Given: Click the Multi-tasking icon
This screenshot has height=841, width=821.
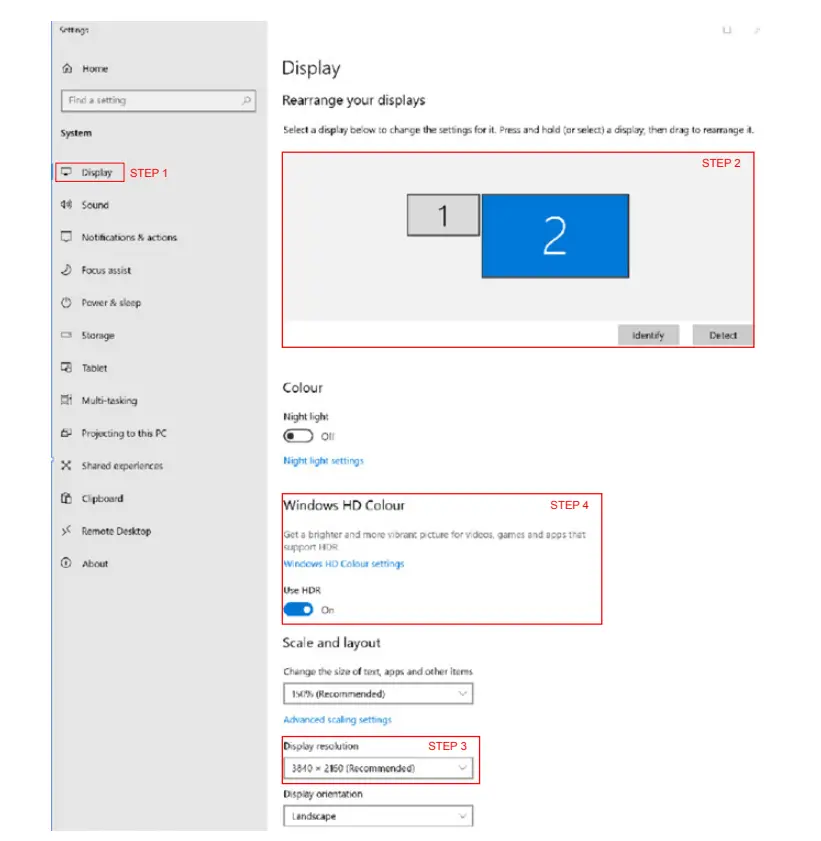Looking at the screenshot, I should (66, 400).
